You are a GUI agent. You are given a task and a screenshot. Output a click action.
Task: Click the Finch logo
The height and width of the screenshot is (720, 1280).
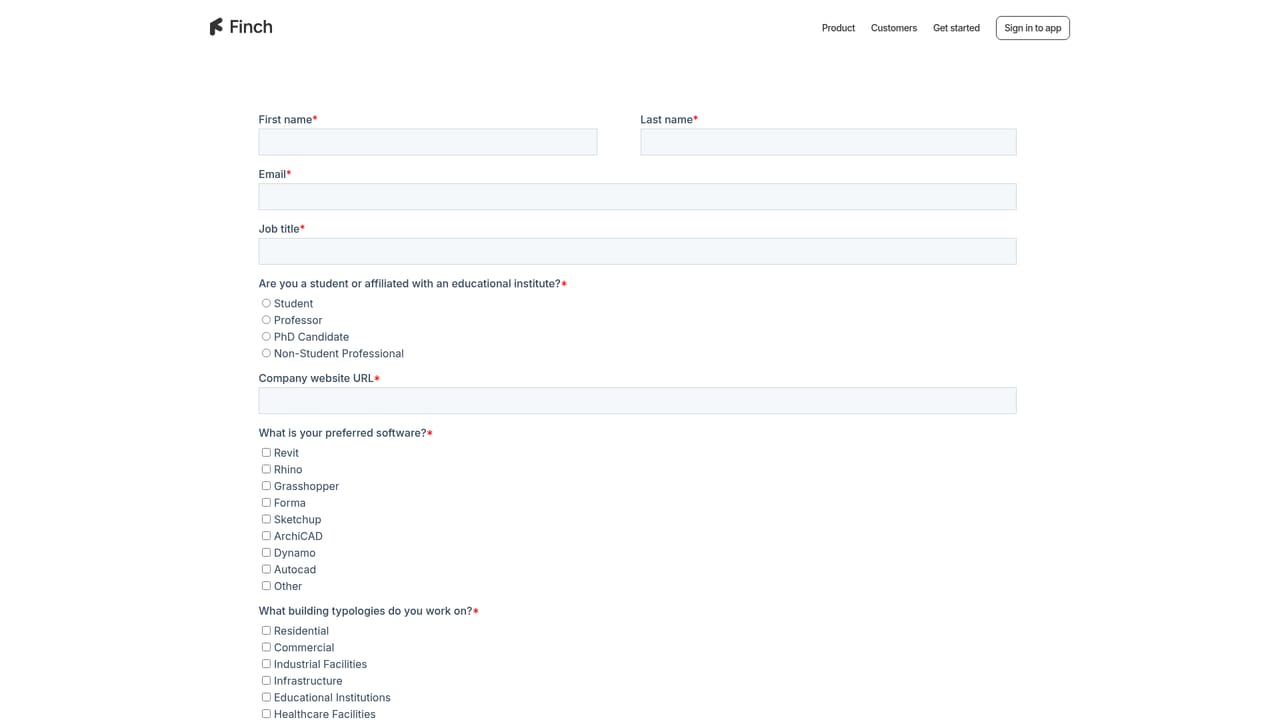(241, 27)
